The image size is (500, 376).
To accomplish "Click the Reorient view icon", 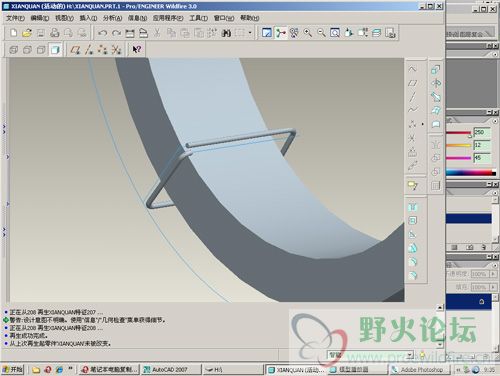I will pos(349,33).
